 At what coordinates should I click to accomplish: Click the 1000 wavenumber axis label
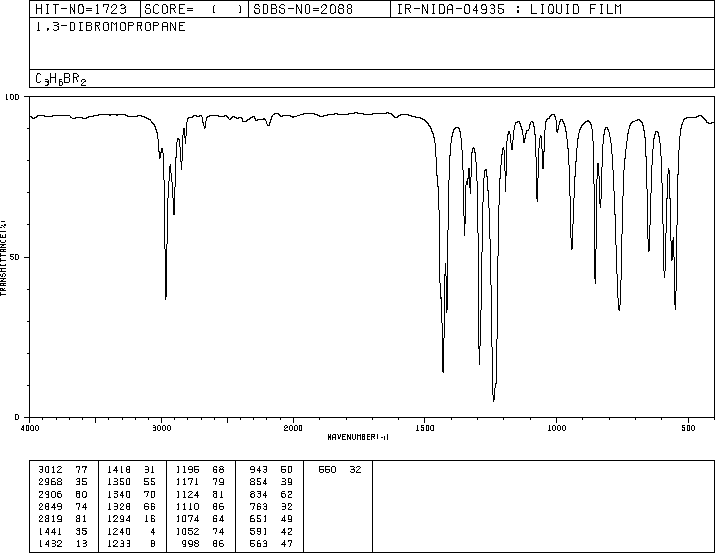[x=556, y=428]
